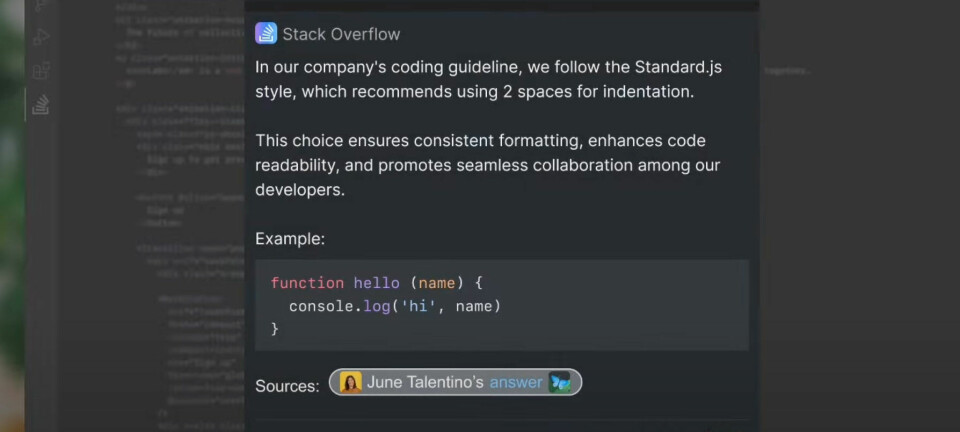Click the blue team icon in the source chip
Image resolution: width=960 pixels, height=432 pixels.
pos(559,382)
